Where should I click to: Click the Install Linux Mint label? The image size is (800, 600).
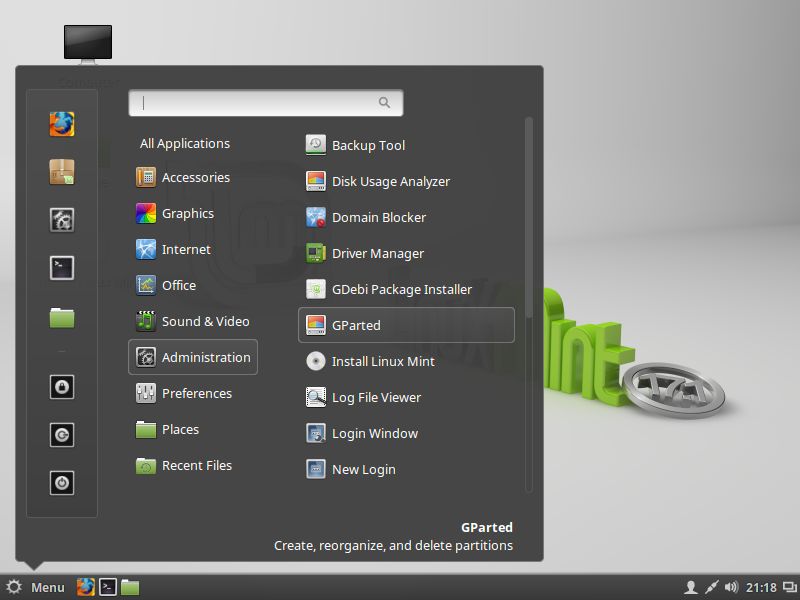coord(383,361)
